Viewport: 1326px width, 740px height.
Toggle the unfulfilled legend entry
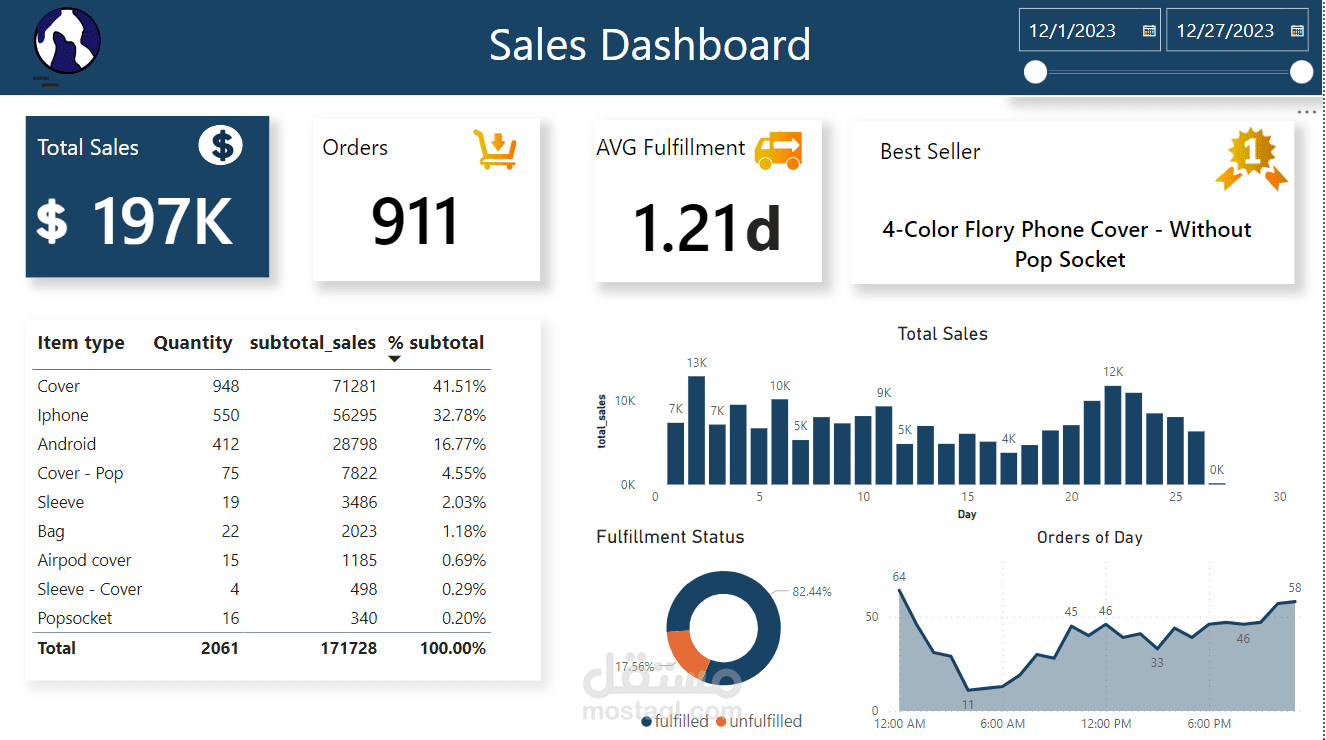[759, 721]
